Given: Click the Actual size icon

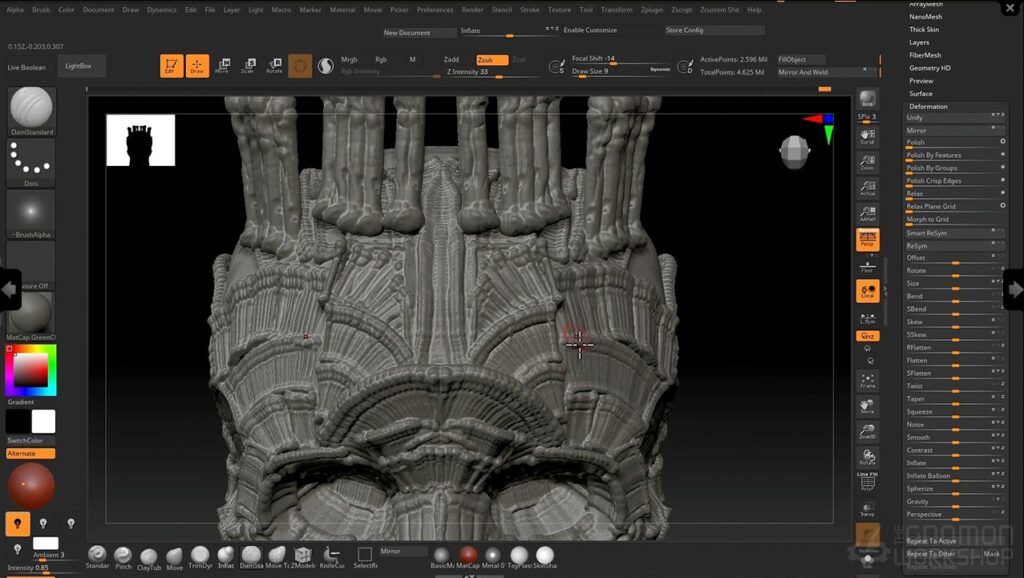Looking at the screenshot, I should (867, 189).
